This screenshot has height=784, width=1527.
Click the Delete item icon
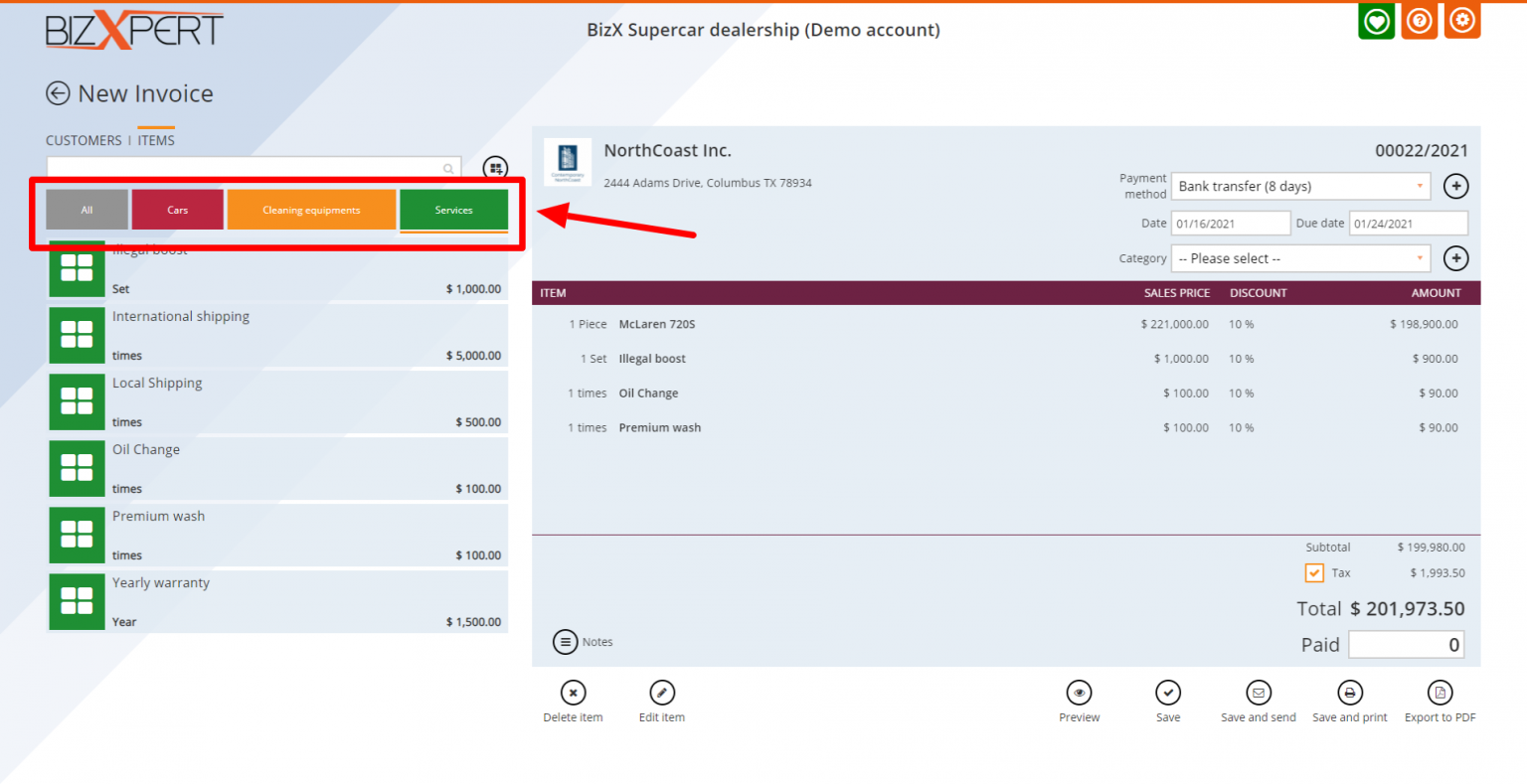click(573, 693)
